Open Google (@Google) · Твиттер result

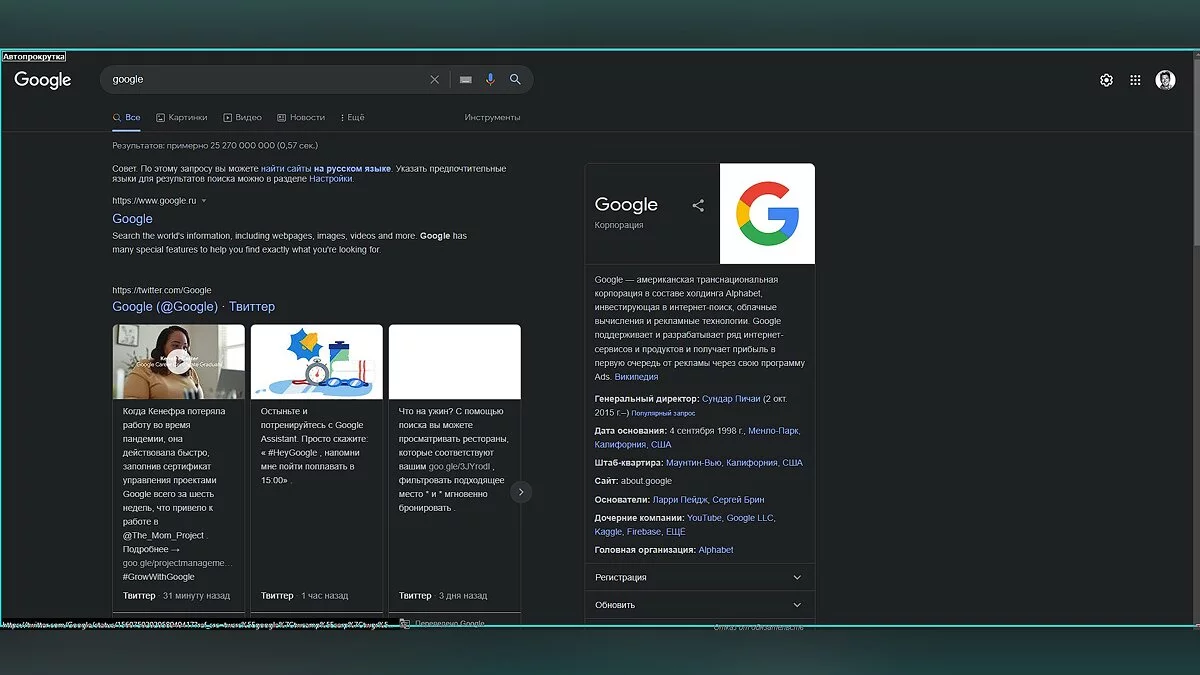193,307
